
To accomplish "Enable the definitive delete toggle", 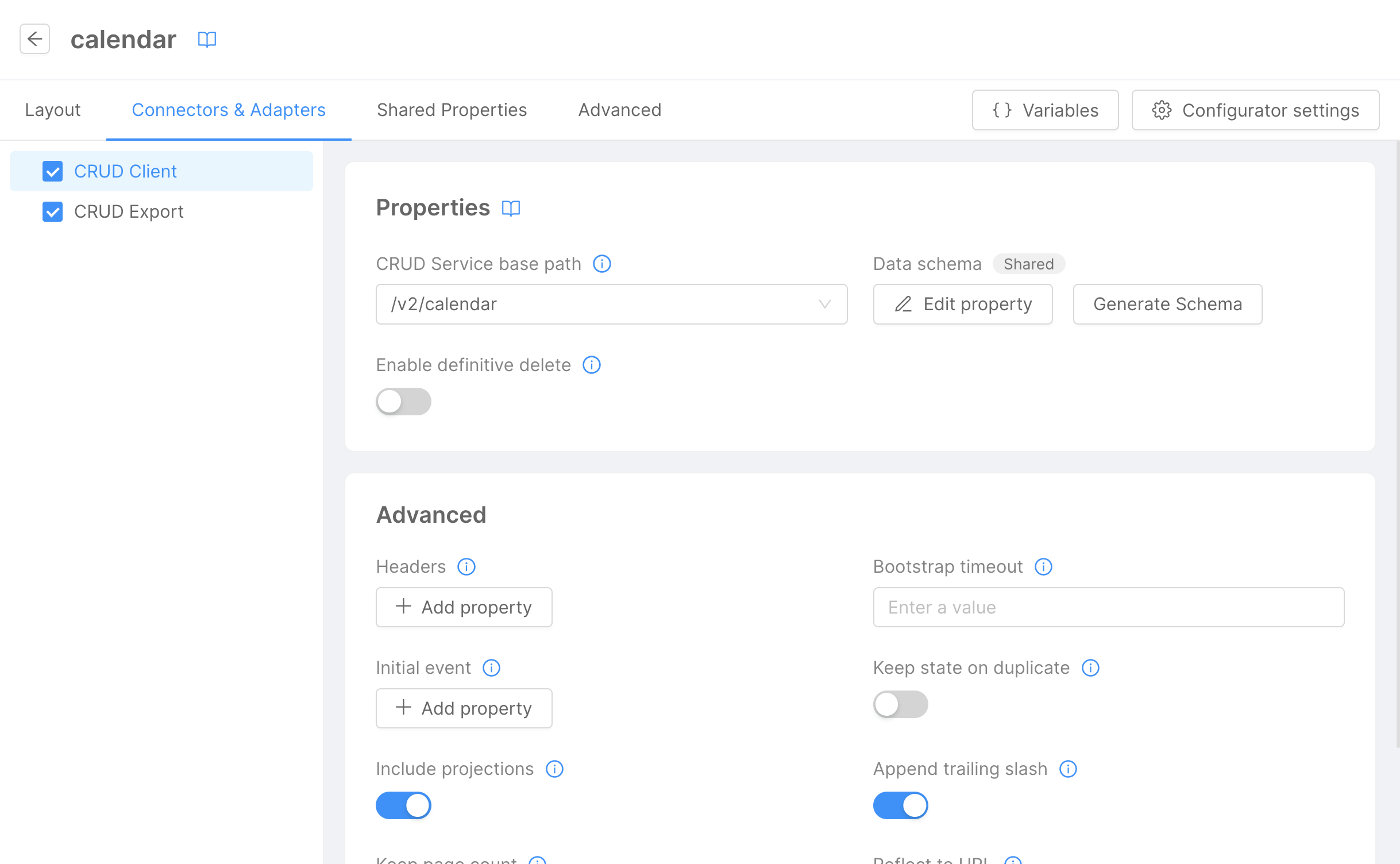I will coord(403,401).
